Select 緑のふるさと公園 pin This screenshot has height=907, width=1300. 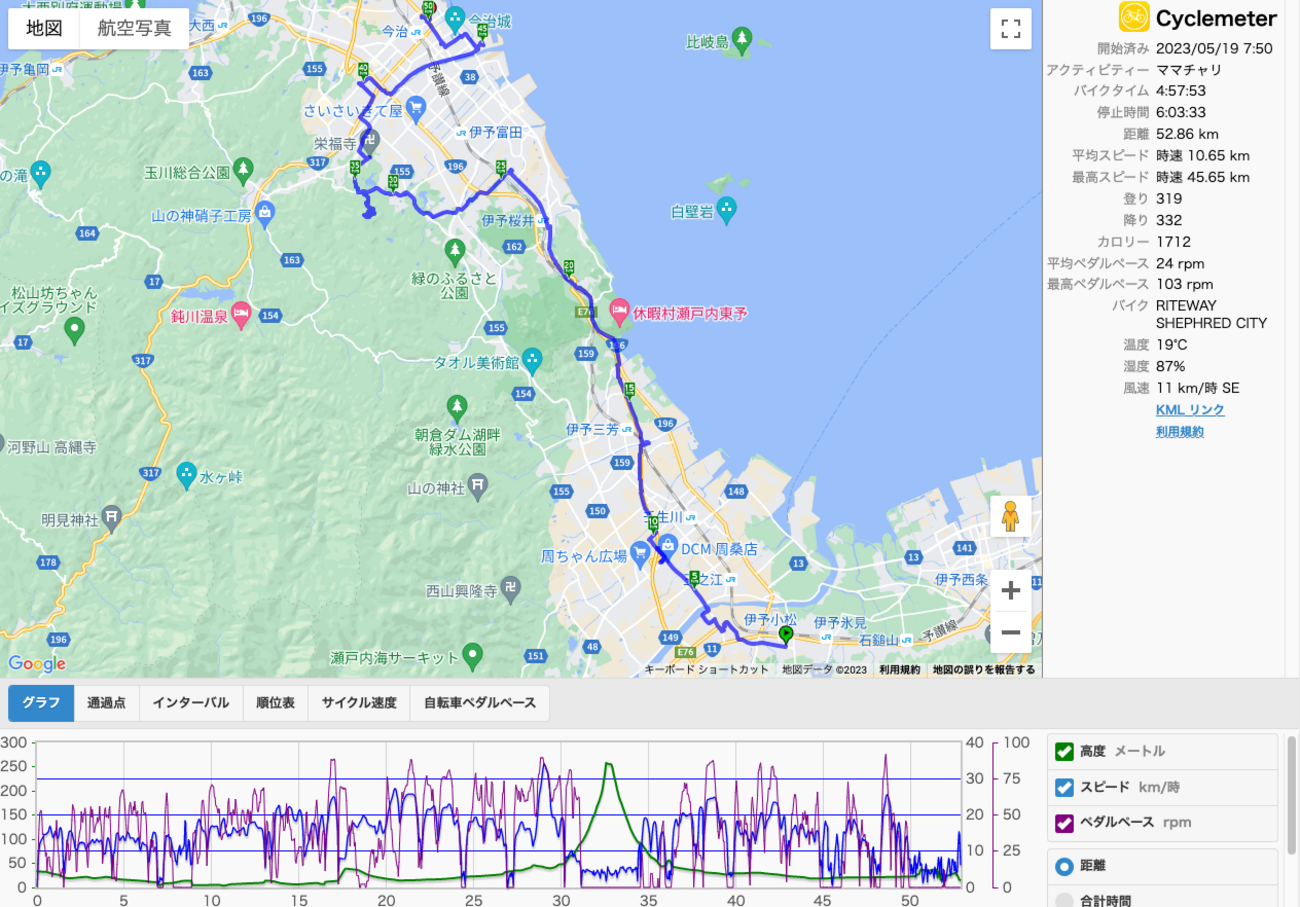coord(455,249)
